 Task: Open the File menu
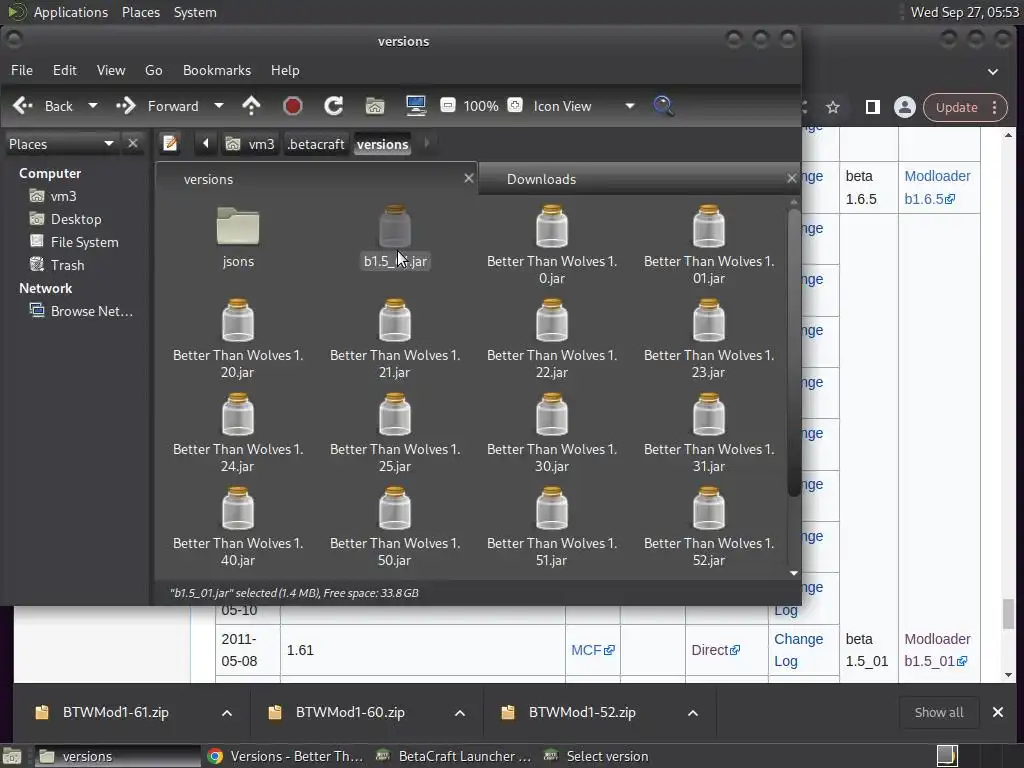(22, 70)
